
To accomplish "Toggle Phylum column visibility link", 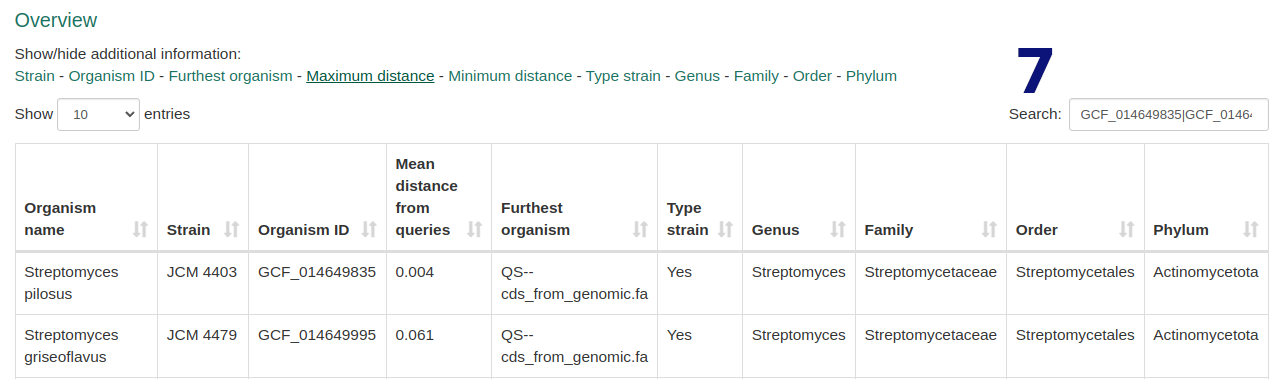I will tap(871, 76).
